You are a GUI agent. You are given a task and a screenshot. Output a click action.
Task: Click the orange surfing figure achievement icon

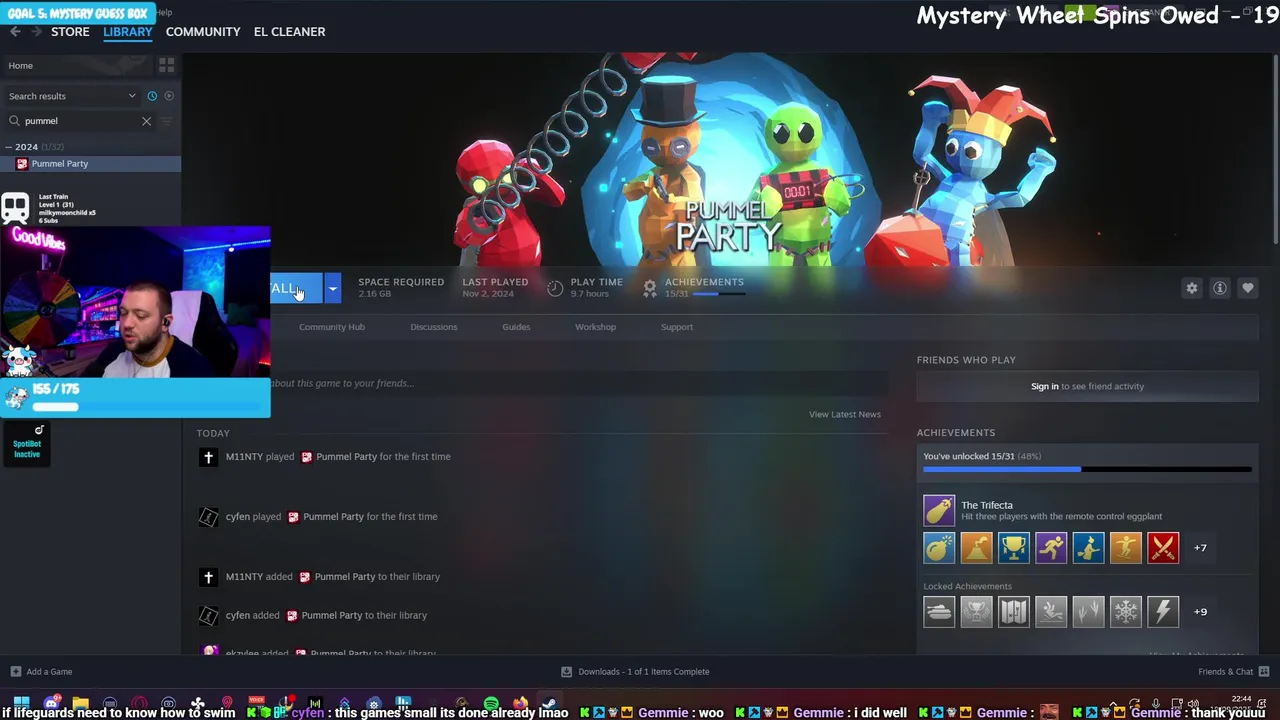pos(1126,548)
